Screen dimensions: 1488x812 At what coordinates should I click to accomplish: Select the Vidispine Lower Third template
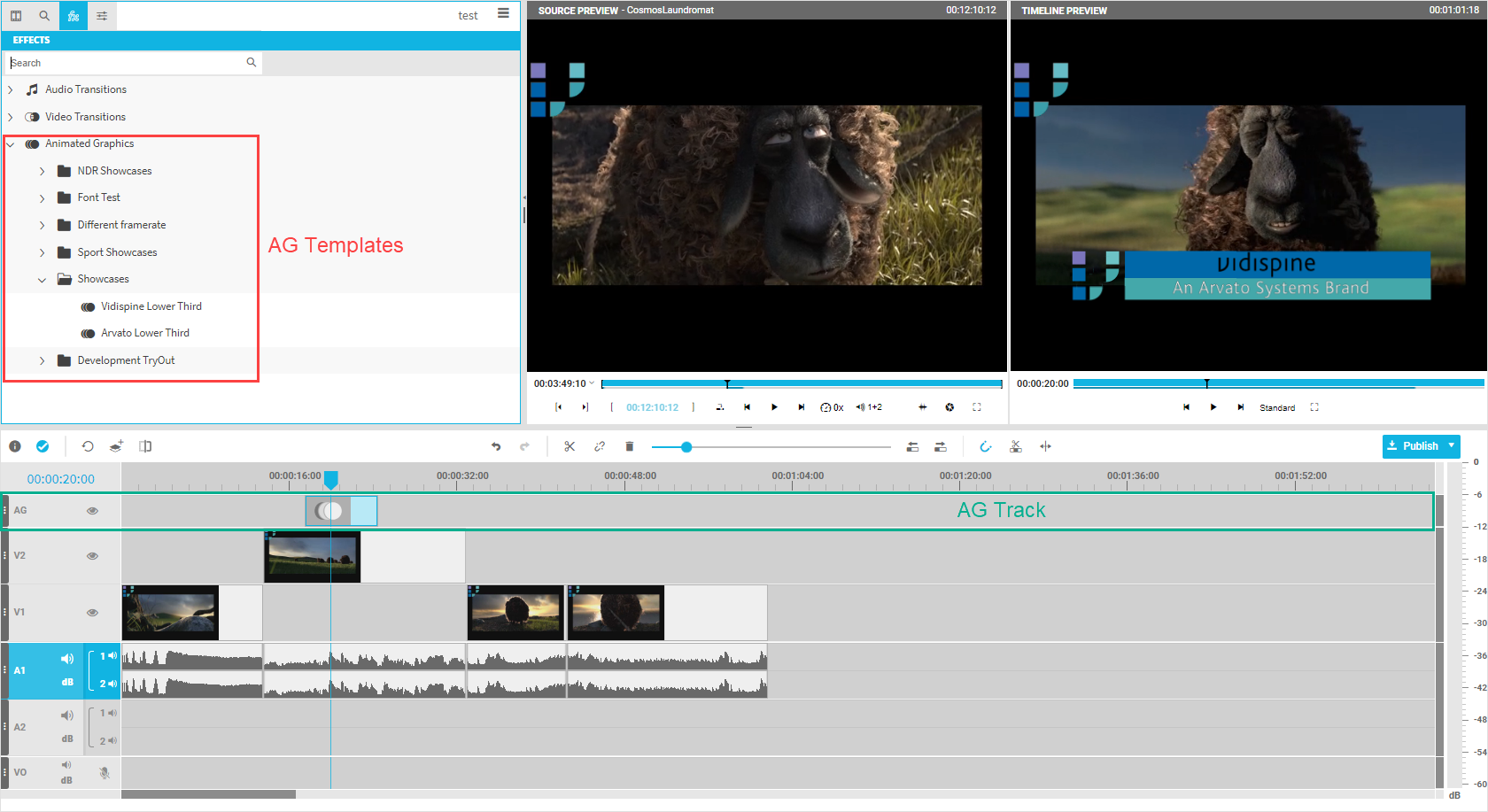pyautogui.click(x=151, y=306)
